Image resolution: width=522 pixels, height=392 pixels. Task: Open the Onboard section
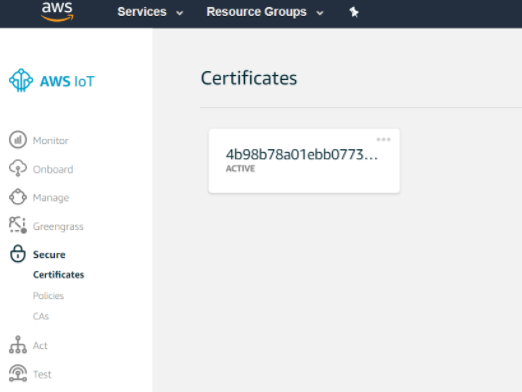coord(53,169)
